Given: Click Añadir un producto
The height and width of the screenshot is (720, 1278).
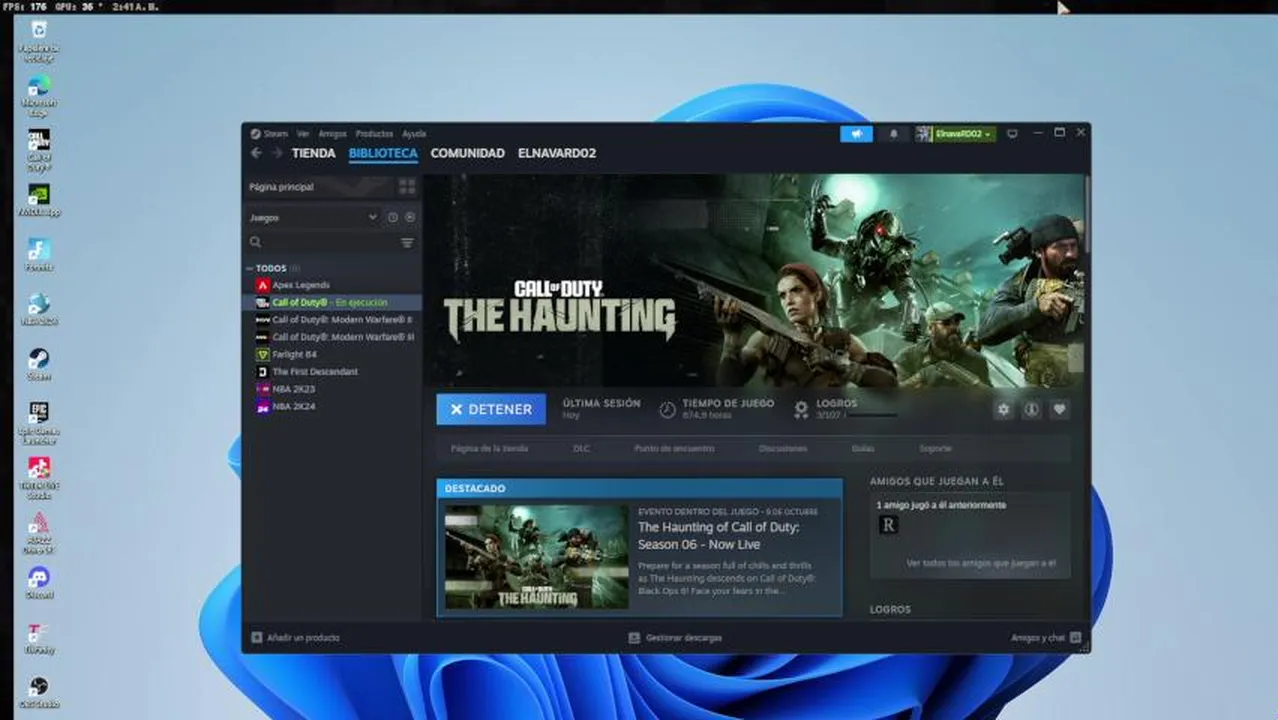Looking at the screenshot, I should 303,637.
